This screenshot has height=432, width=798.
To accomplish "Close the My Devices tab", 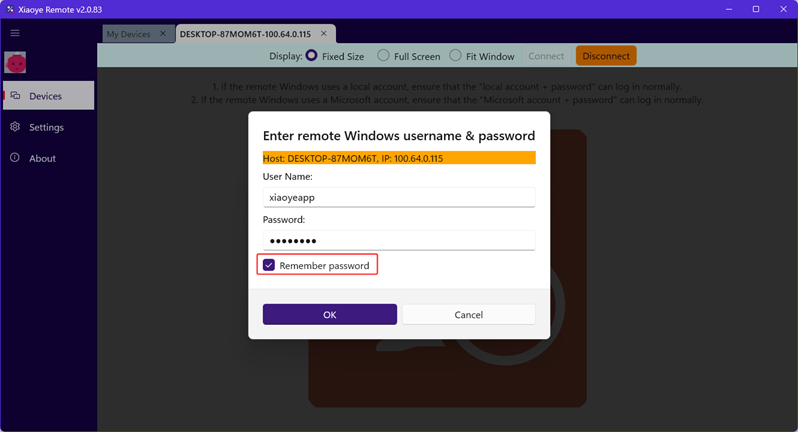I will pyautogui.click(x=163, y=34).
